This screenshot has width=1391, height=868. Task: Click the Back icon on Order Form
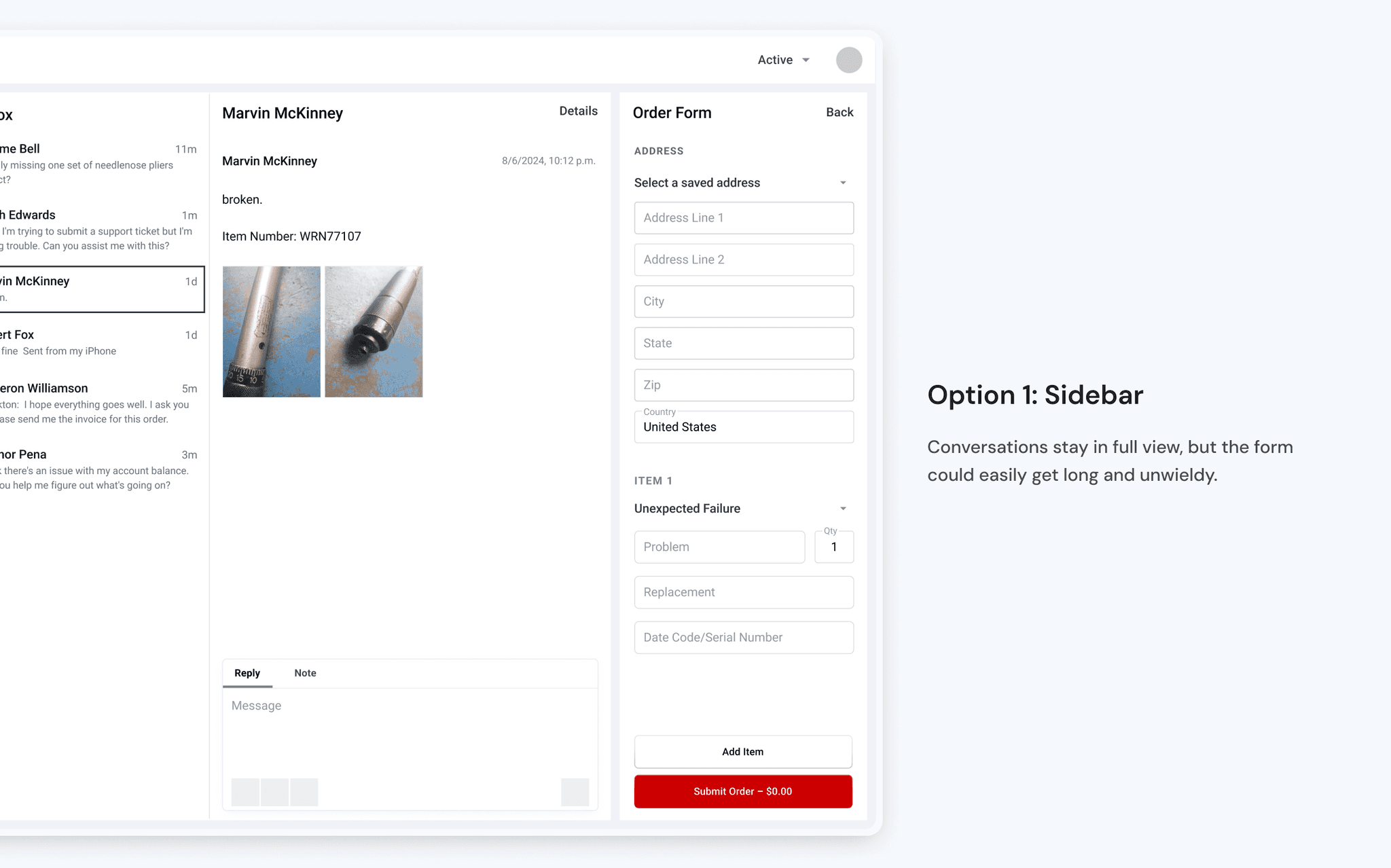tap(839, 112)
